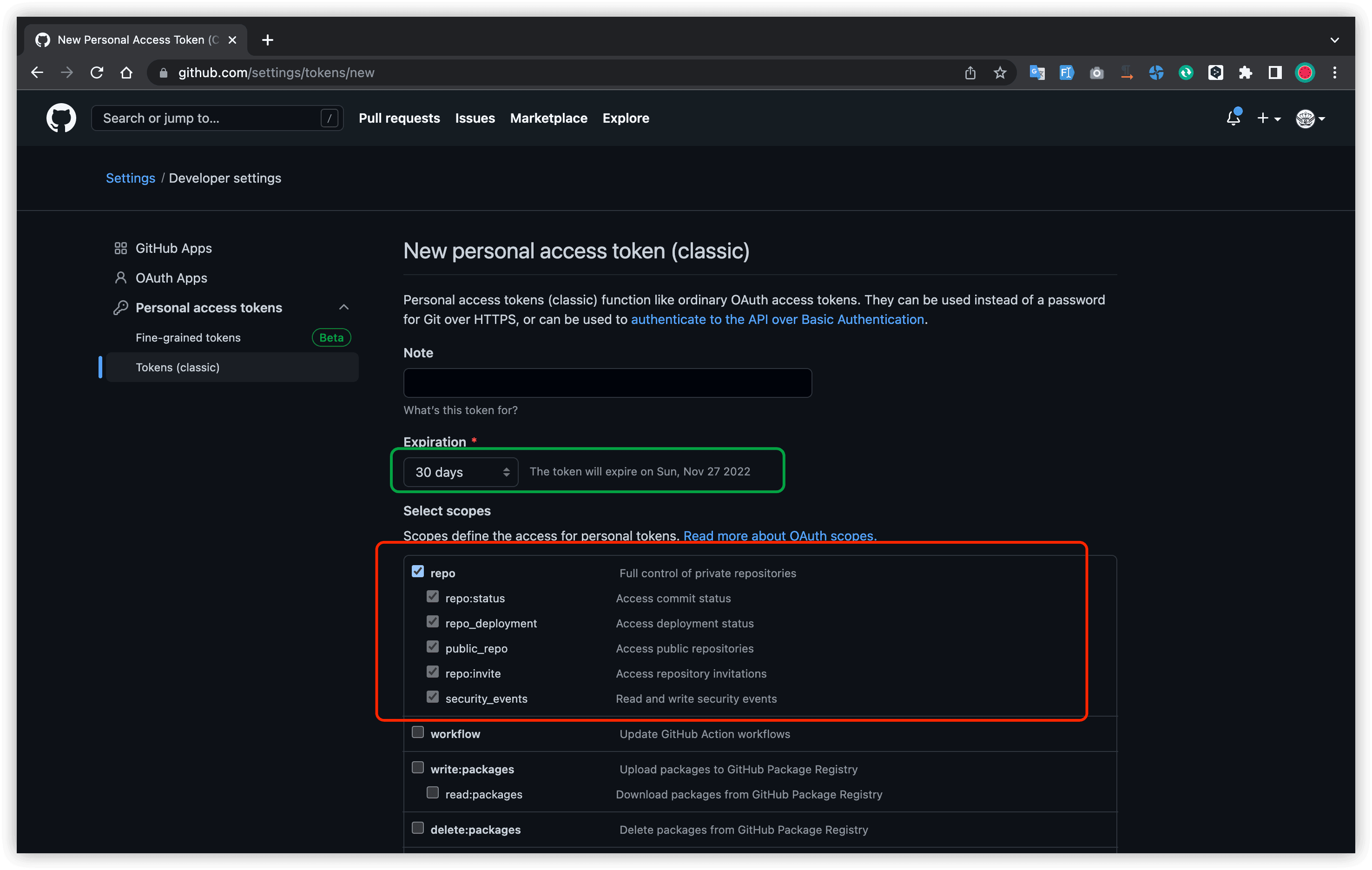Open the Google Translate extension icon
The width and height of the screenshot is (1372, 870).
pyautogui.click(x=1037, y=72)
